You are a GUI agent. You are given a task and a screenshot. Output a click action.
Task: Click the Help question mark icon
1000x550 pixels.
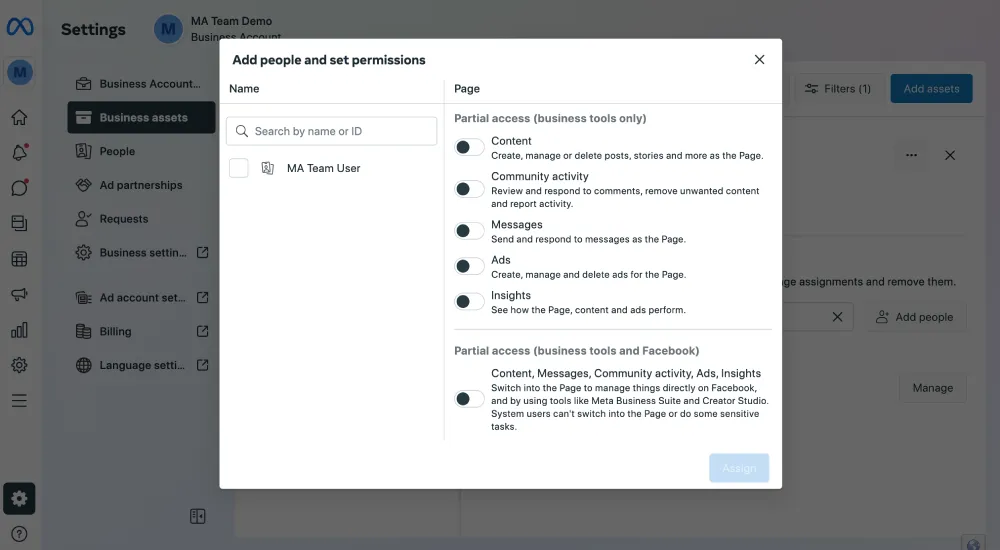pyautogui.click(x=19, y=534)
